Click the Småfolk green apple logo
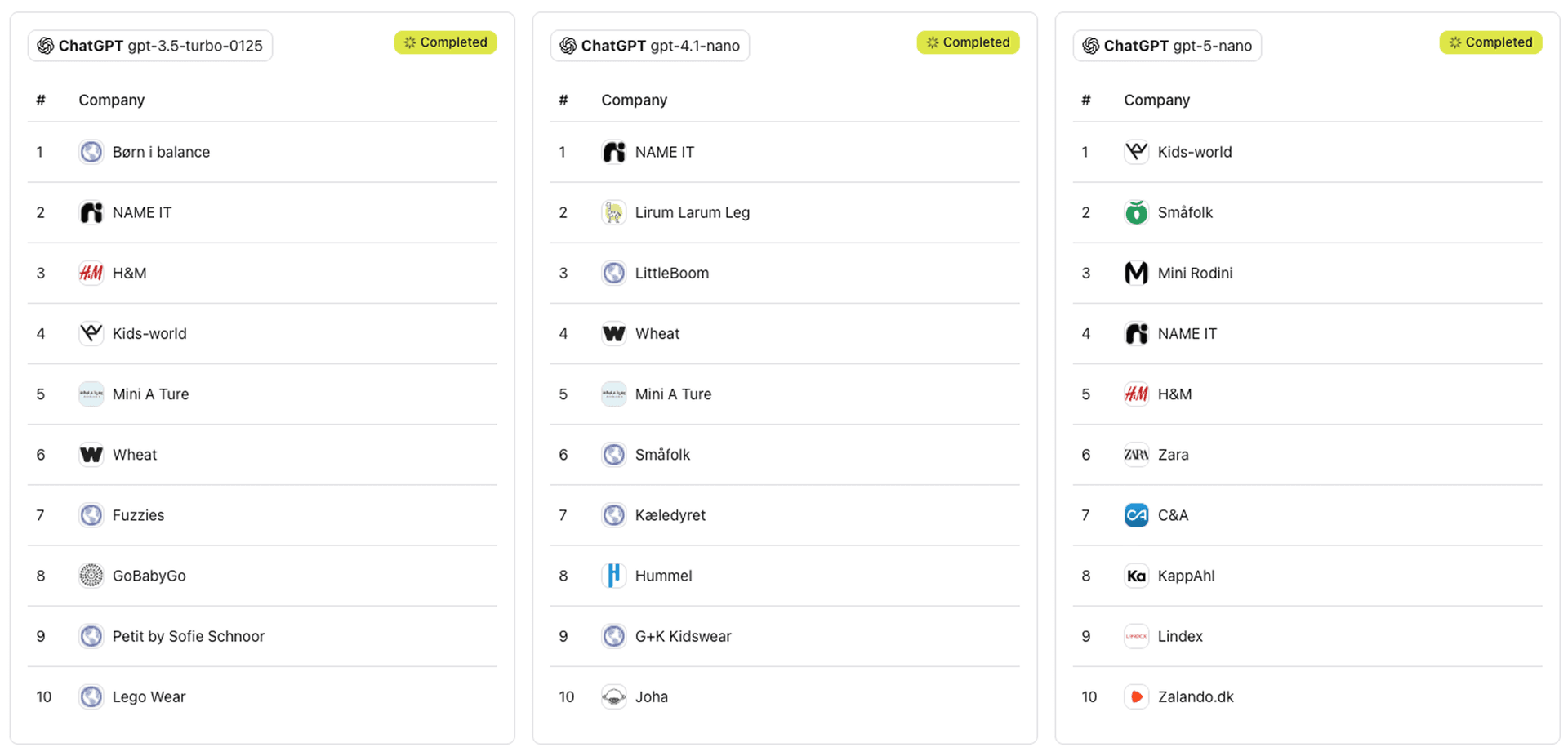This screenshot has height=752, width=1568. coord(1136,212)
